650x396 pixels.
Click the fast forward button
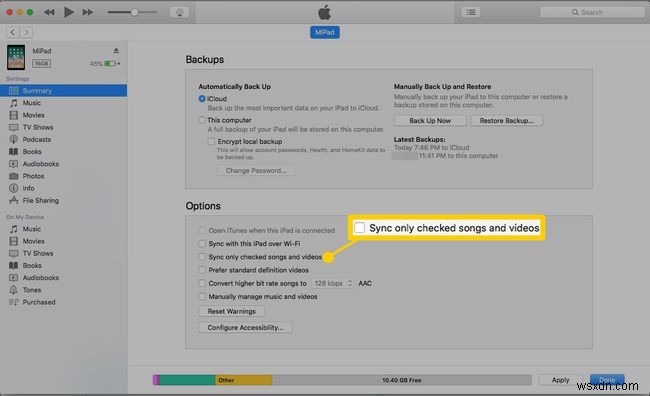click(x=87, y=12)
